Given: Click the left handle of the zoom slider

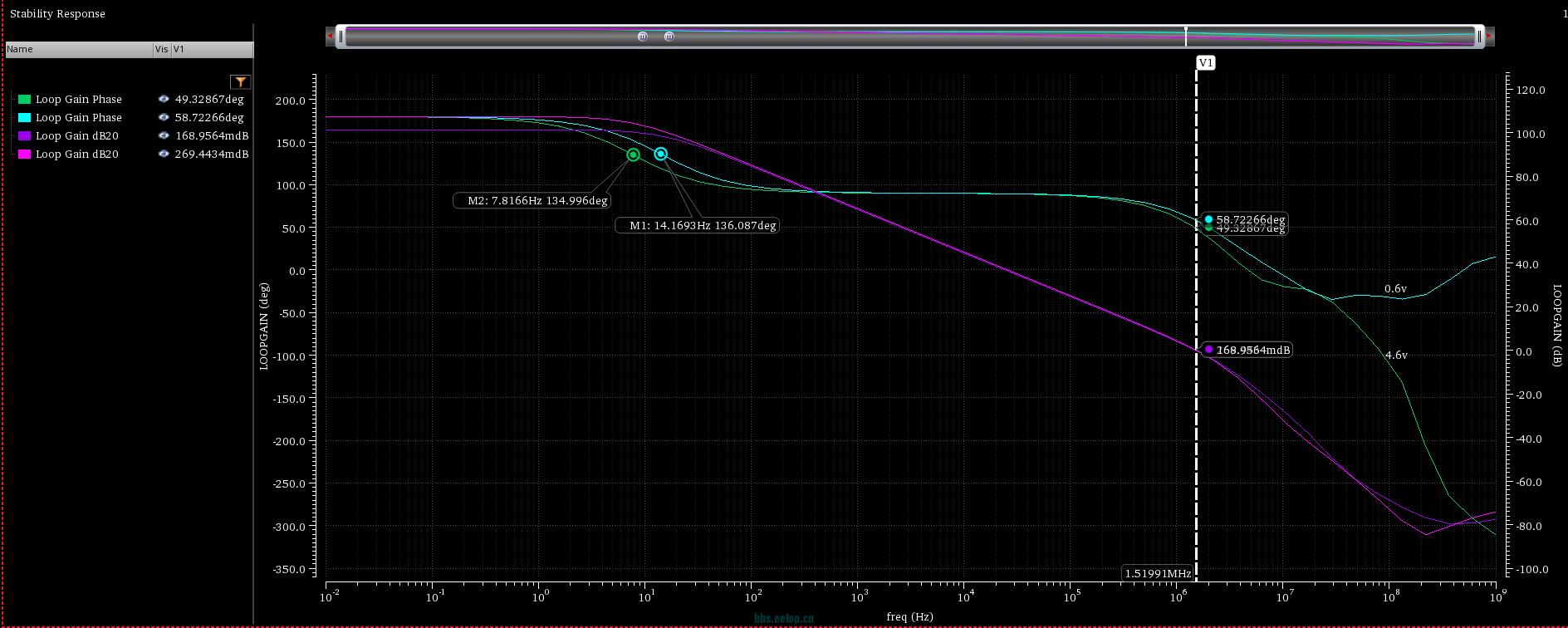Looking at the screenshot, I should click(x=341, y=37).
